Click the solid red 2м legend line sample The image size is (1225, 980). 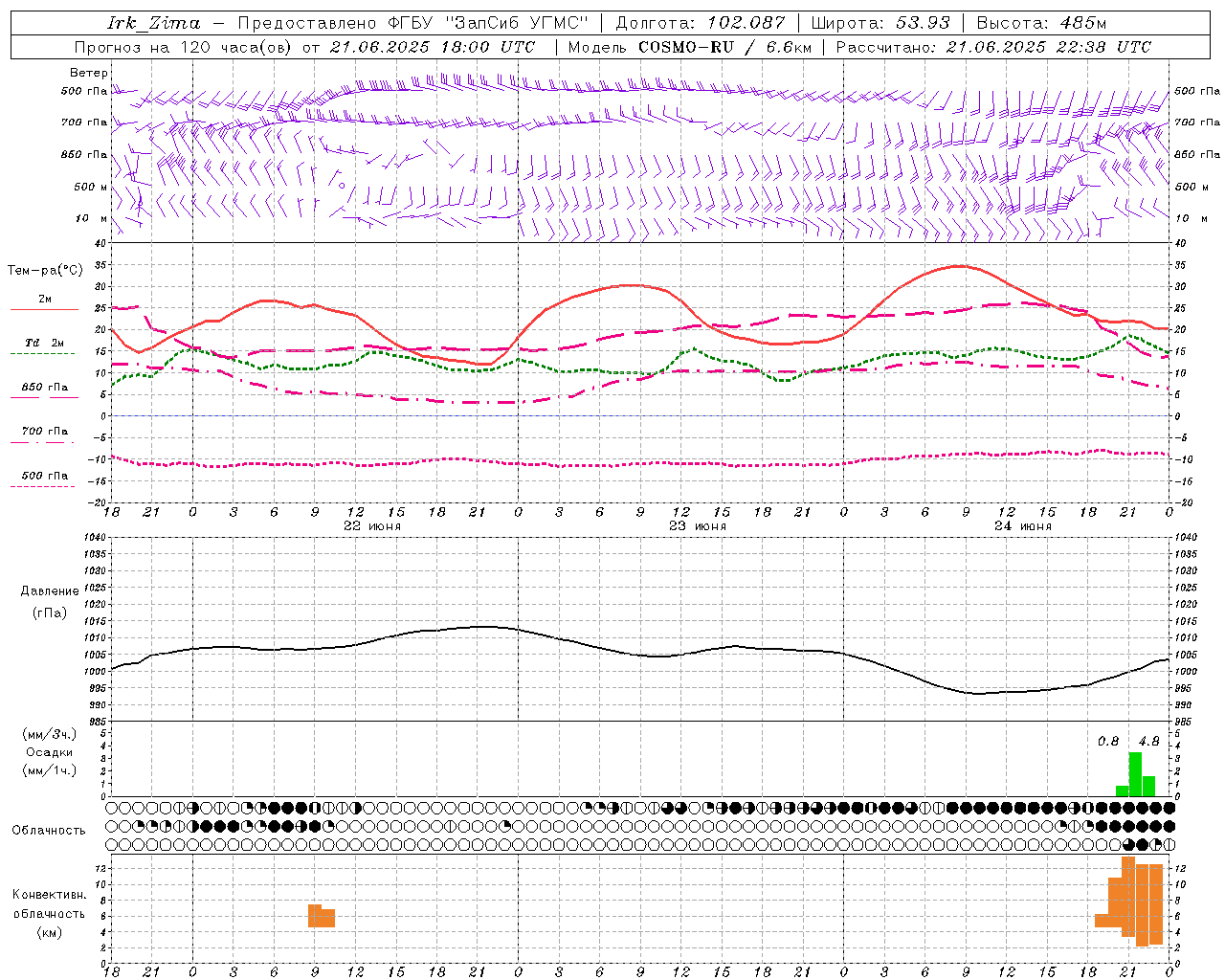[x=44, y=310]
